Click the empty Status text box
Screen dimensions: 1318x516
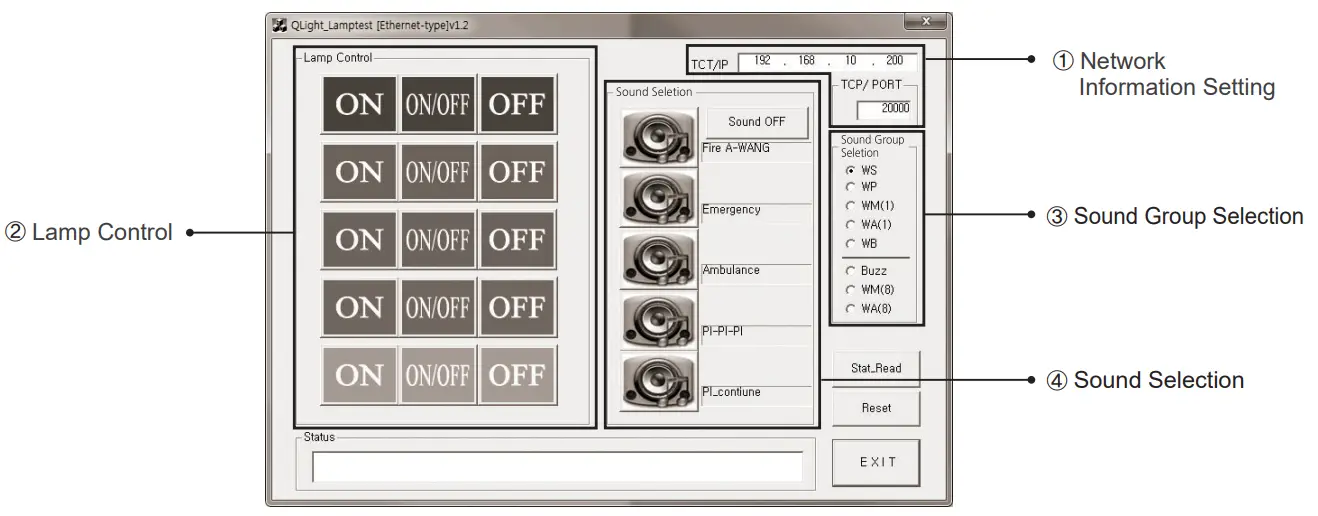(x=557, y=467)
